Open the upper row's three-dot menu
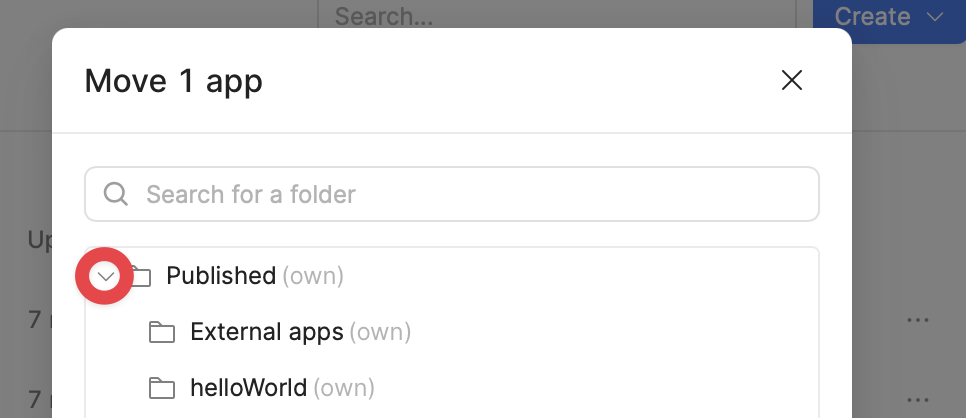The height and width of the screenshot is (418, 966). tap(918, 320)
